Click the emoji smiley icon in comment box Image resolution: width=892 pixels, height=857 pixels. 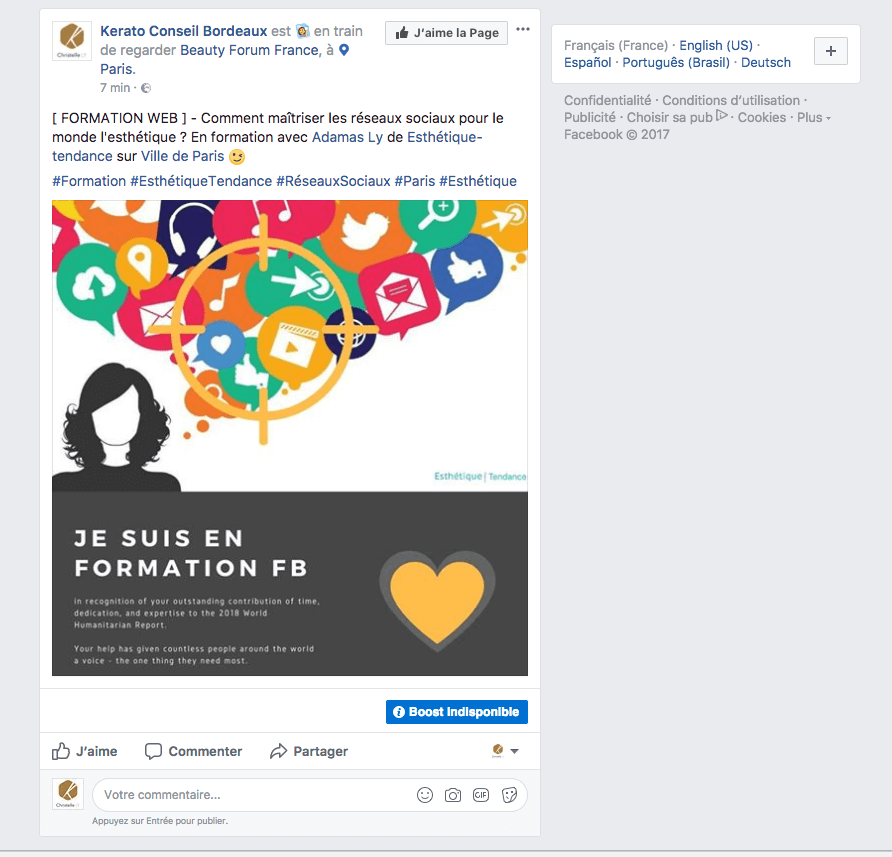point(425,795)
